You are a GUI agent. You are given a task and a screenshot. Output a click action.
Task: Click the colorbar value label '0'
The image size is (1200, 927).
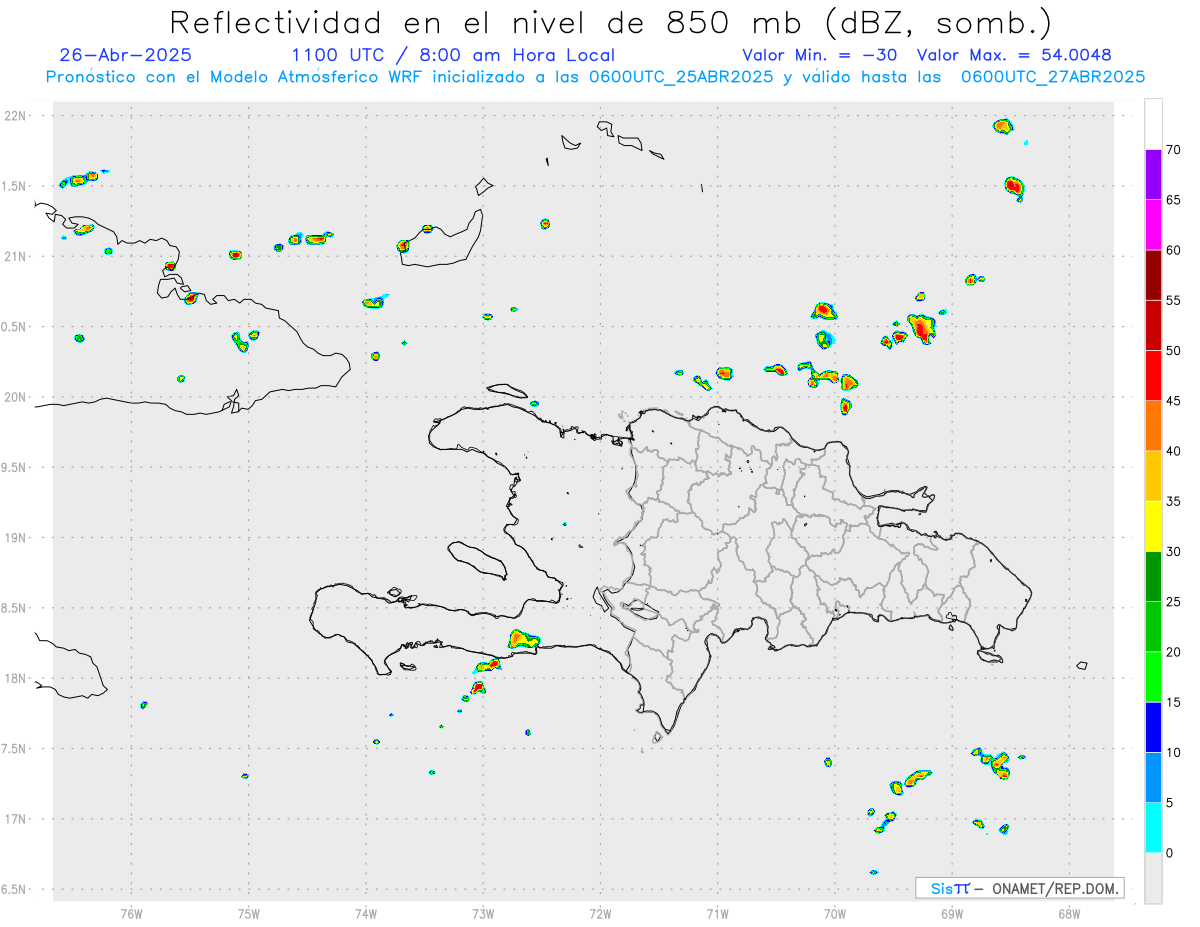[x=1169, y=853]
